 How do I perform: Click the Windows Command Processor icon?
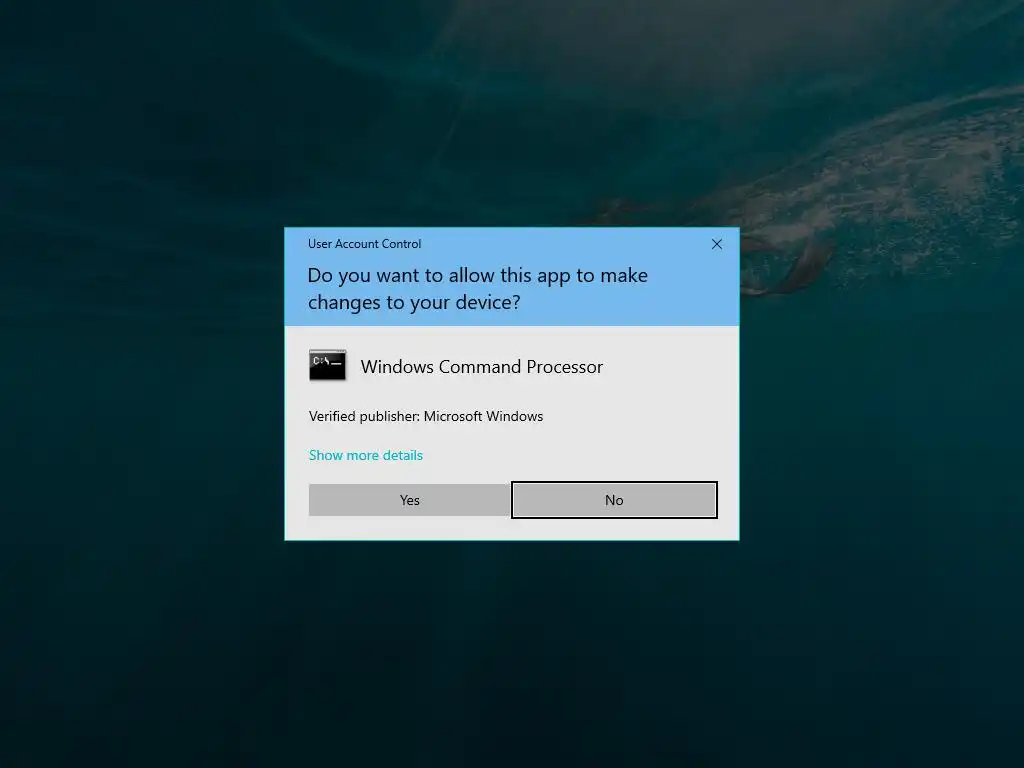327,366
